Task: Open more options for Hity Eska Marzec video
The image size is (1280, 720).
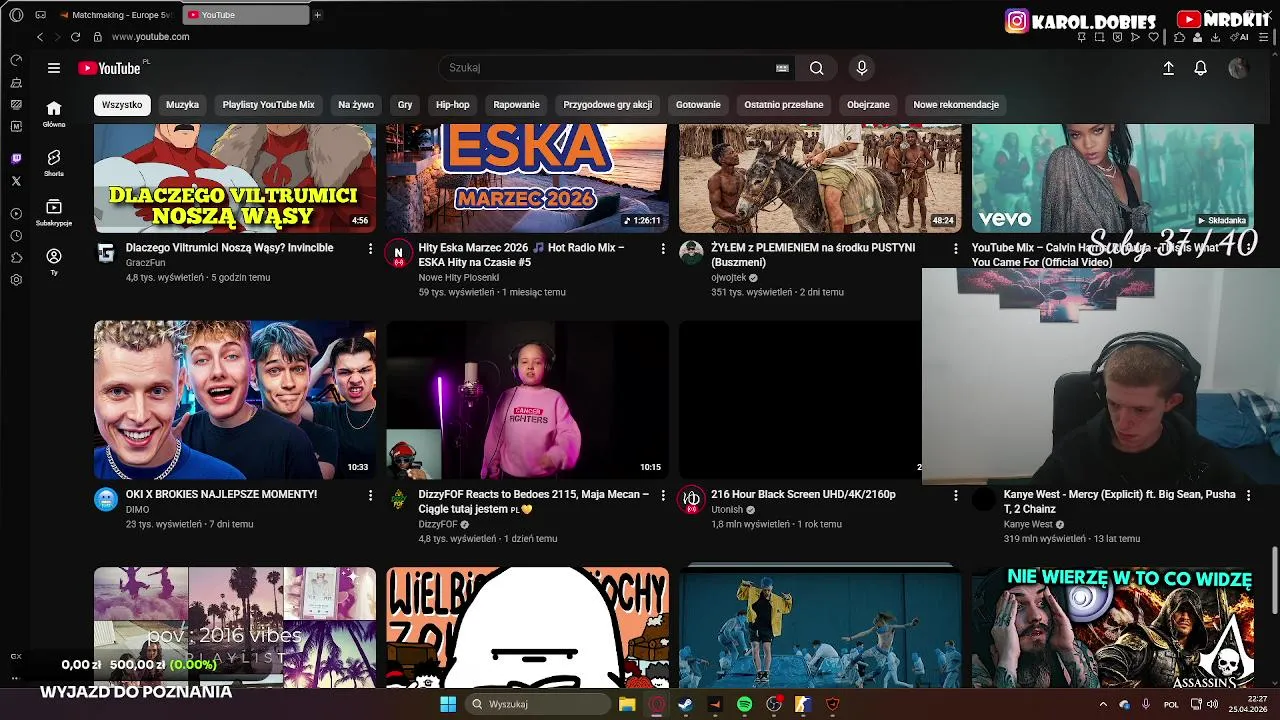Action: (x=662, y=248)
